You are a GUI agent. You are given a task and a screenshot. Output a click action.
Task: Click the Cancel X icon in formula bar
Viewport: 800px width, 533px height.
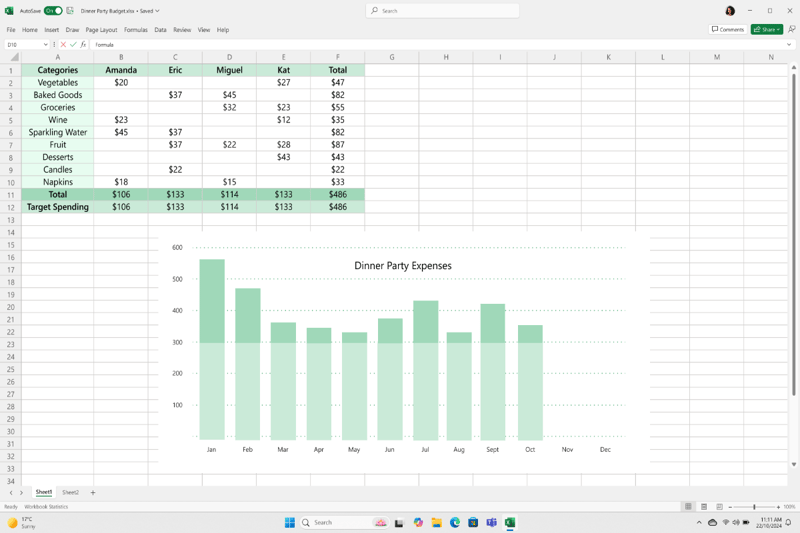(63, 45)
